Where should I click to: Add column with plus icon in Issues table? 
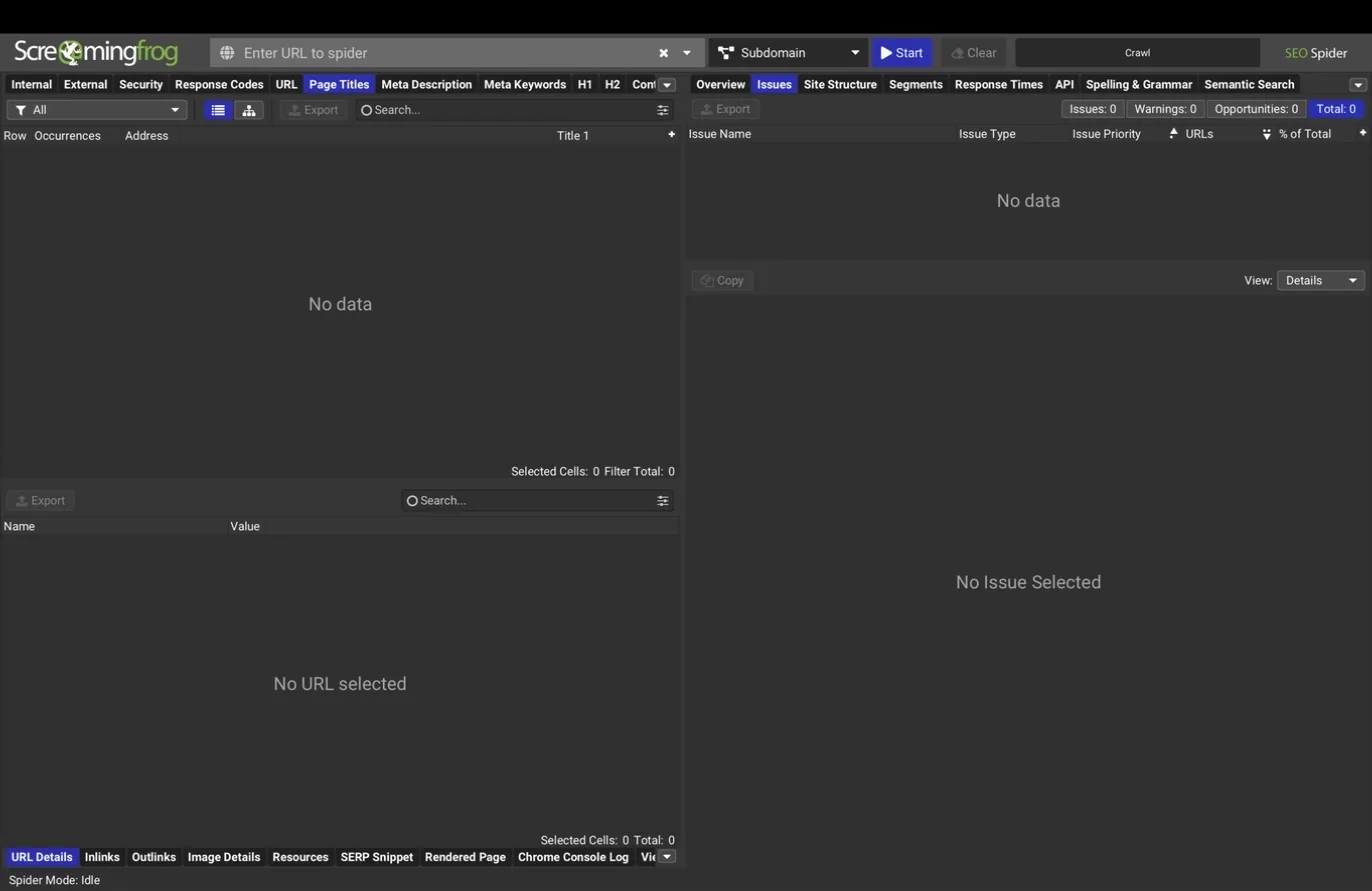click(1362, 133)
